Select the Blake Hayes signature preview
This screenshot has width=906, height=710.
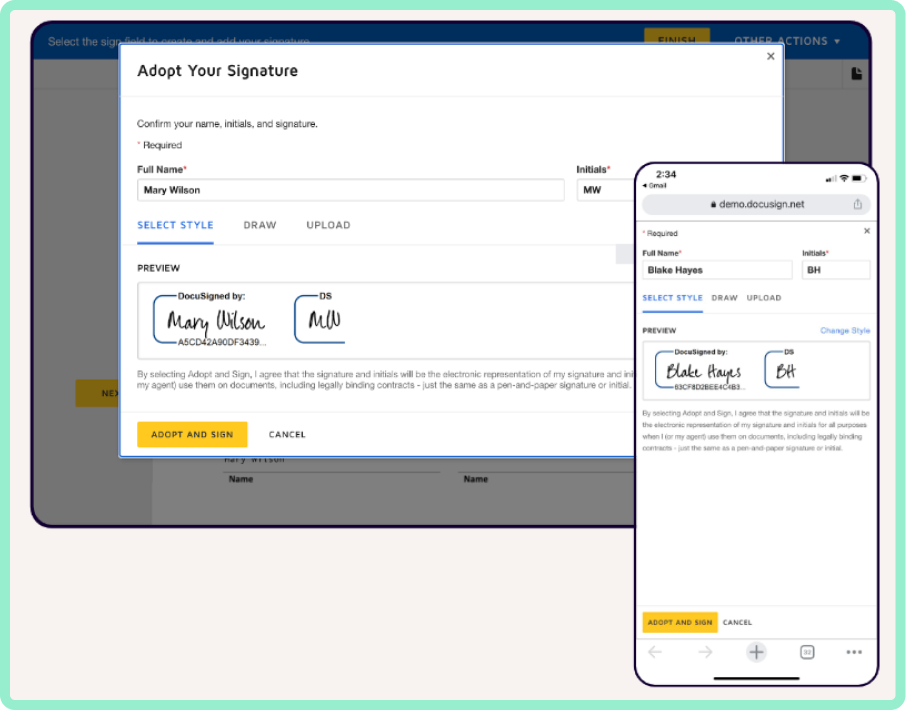(x=700, y=370)
